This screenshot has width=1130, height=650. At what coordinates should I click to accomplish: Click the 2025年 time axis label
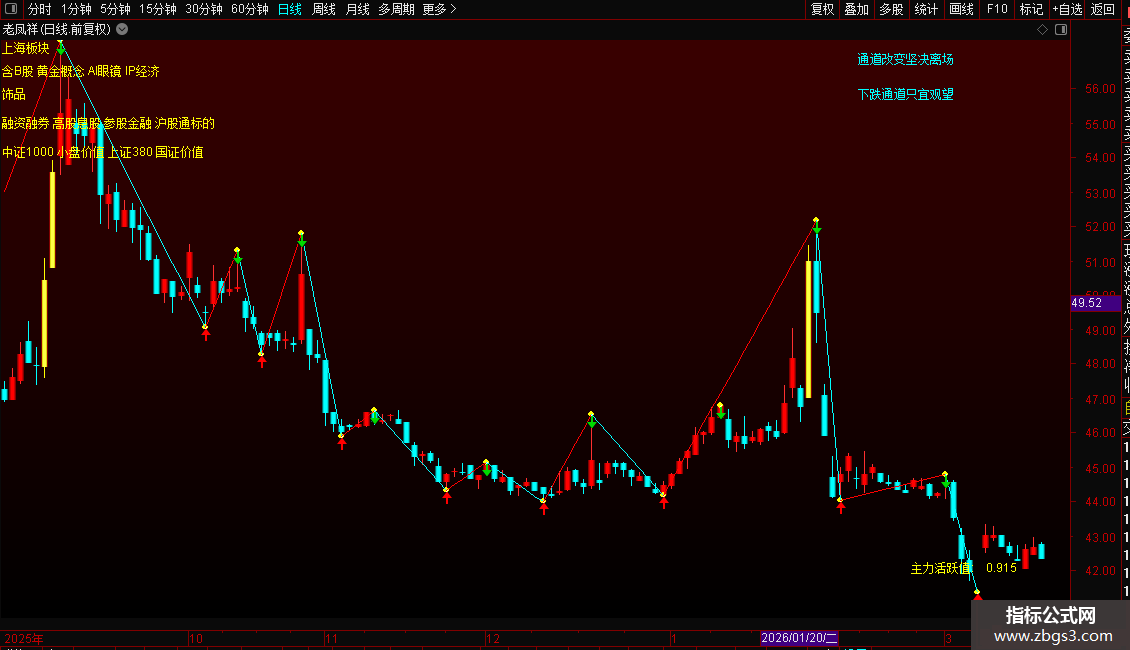tap(24, 638)
